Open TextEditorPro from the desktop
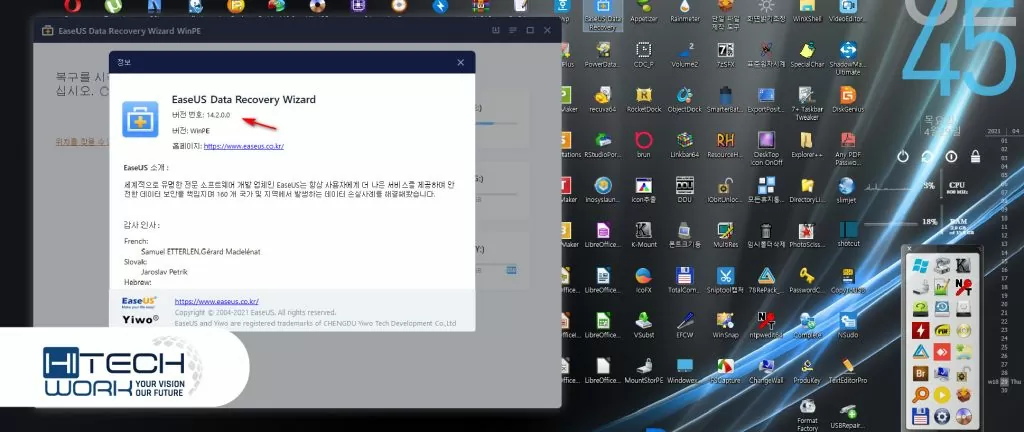Screen dimensions: 1024x432 pos(848,370)
